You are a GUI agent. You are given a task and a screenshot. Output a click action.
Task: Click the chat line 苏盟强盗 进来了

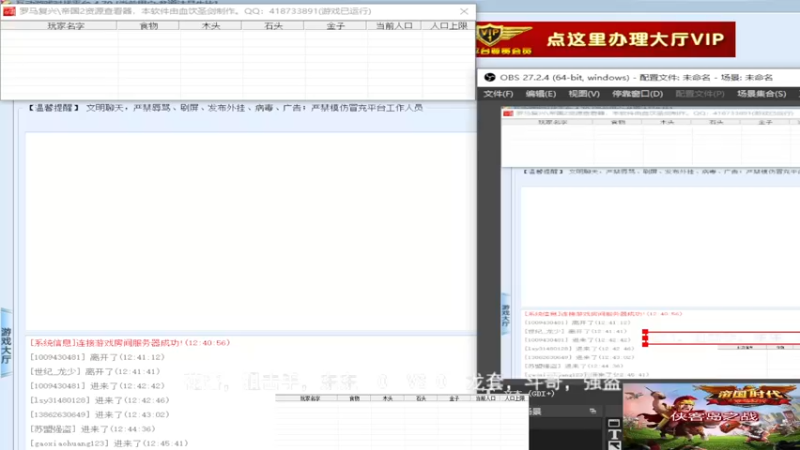[x=92, y=429]
